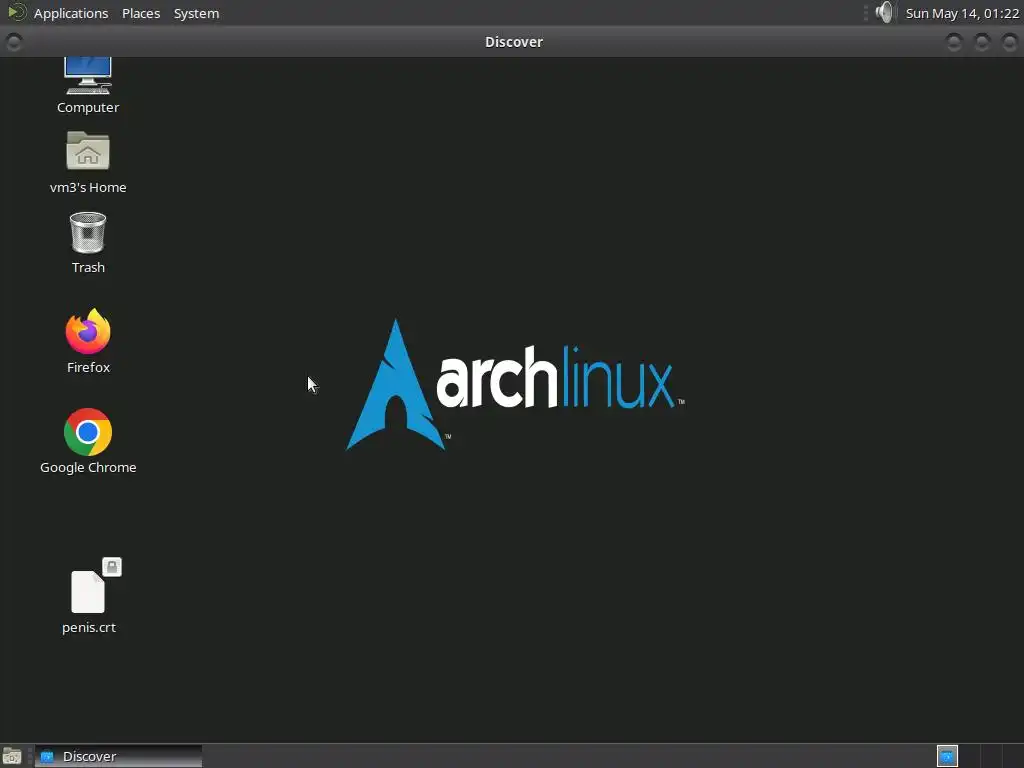Open the System menu
The height and width of the screenshot is (768, 1024).
coord(196,13)
